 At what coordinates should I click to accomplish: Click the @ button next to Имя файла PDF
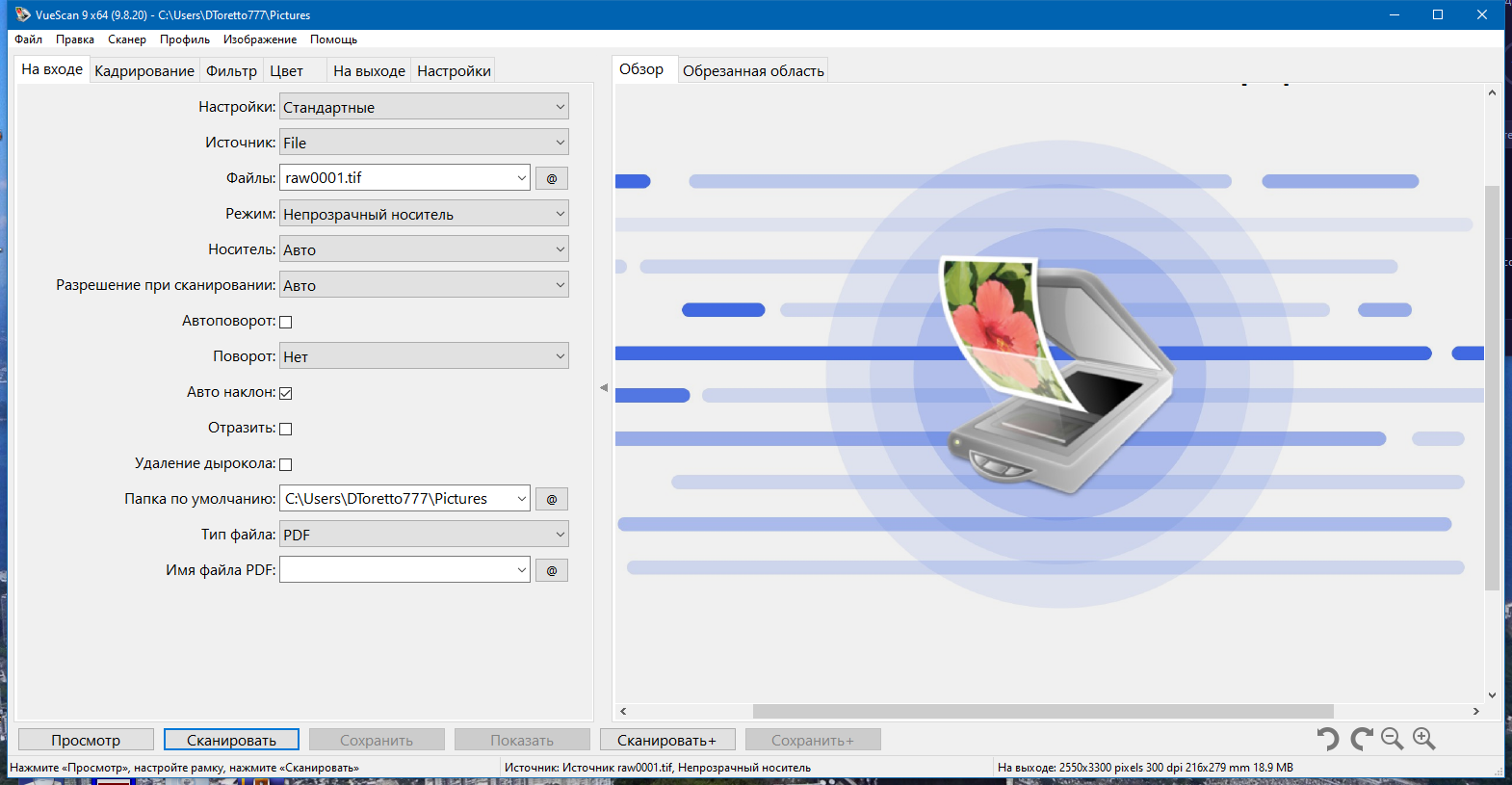[552, 570]
